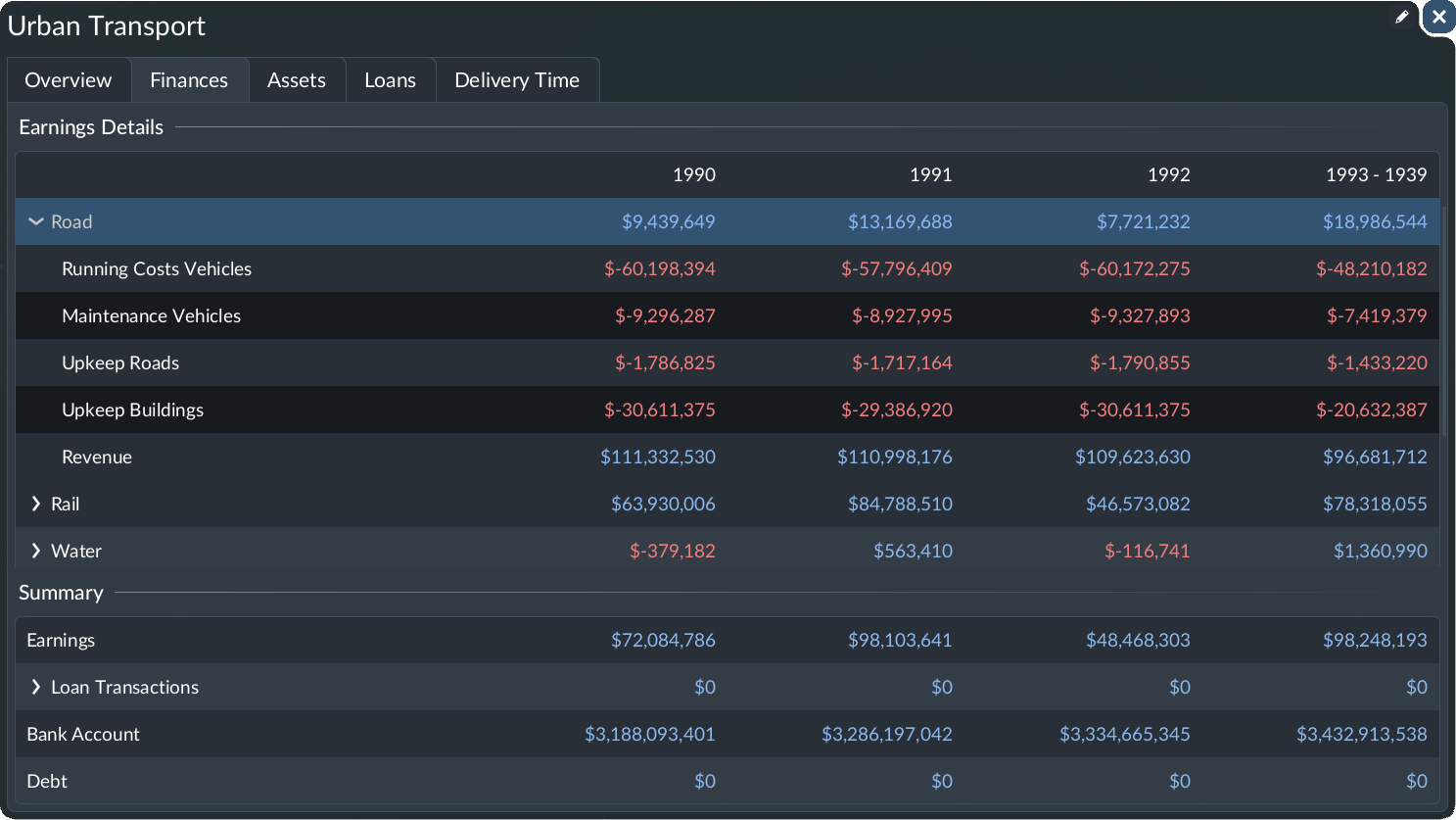Click Maintenance value $-9,327,893
This screenshot has height=820, width=1456.
click(x=1140, y=315)
